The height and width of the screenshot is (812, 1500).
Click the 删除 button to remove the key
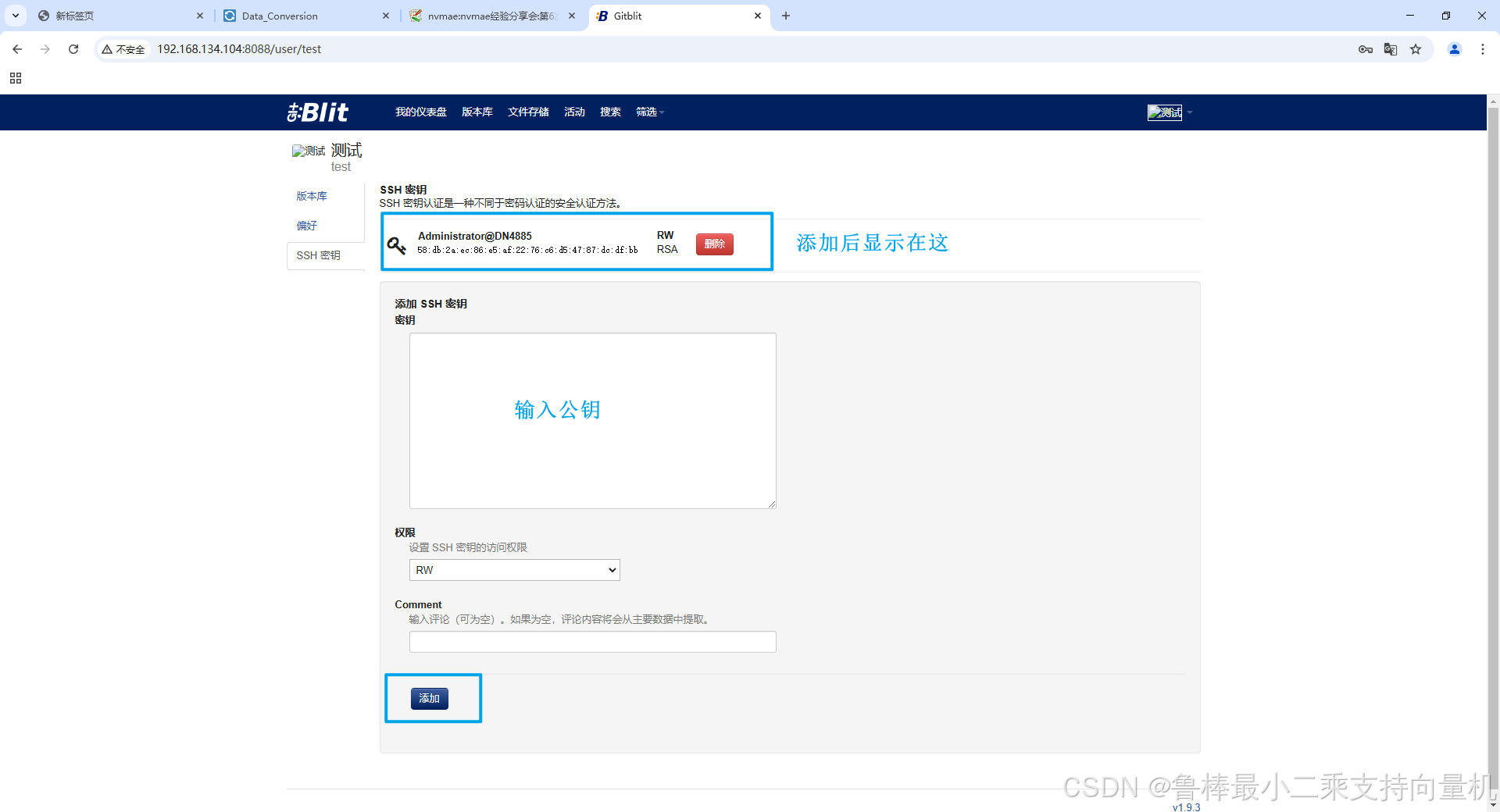(714, 244)
